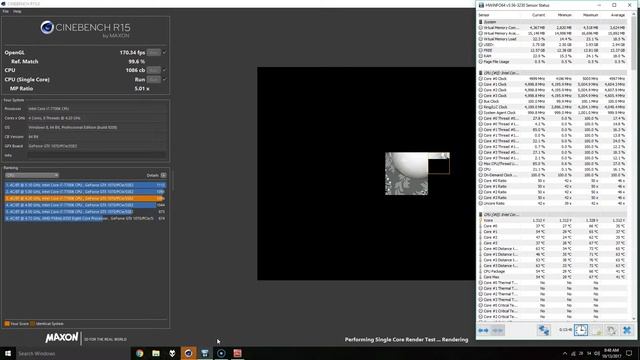Click the Run button for the CPU test
Image resolution: width=640 pixels, height=360 pixels.
pyautogui.click(x=153, y=70)
